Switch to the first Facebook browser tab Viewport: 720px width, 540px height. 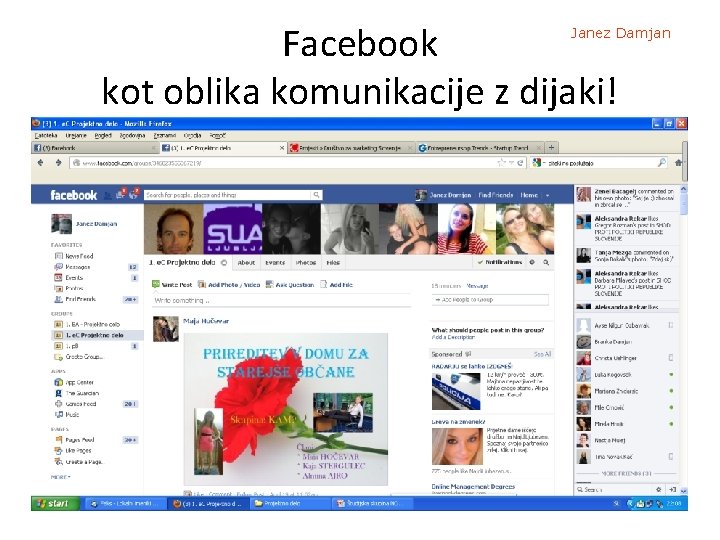[95, 148]
